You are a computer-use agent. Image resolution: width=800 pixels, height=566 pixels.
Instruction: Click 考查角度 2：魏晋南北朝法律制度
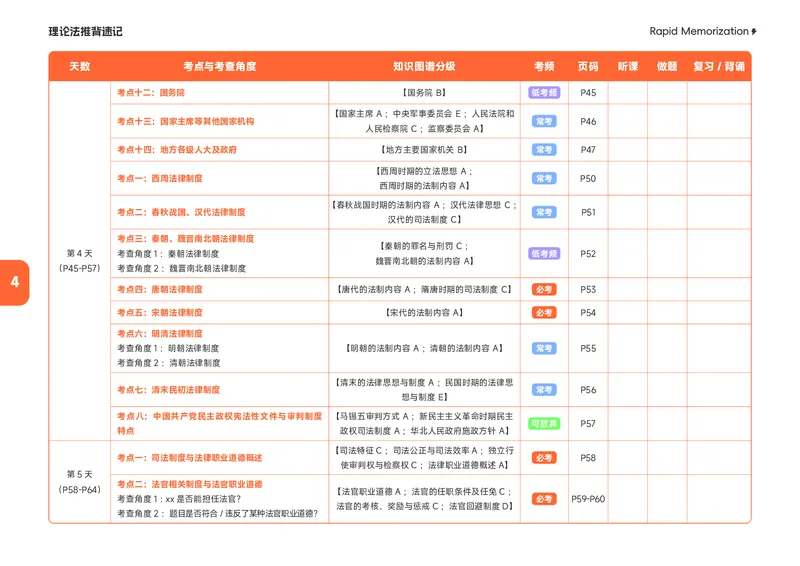(182, 268)
